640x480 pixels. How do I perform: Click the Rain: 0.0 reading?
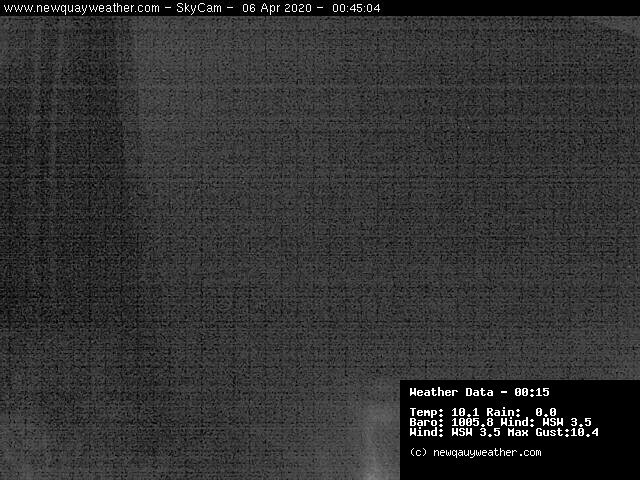[521, 412]
